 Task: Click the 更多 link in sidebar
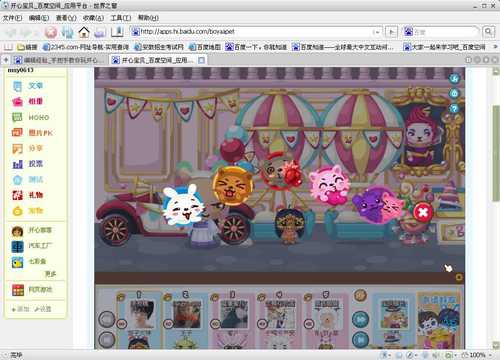click(50, 274)
